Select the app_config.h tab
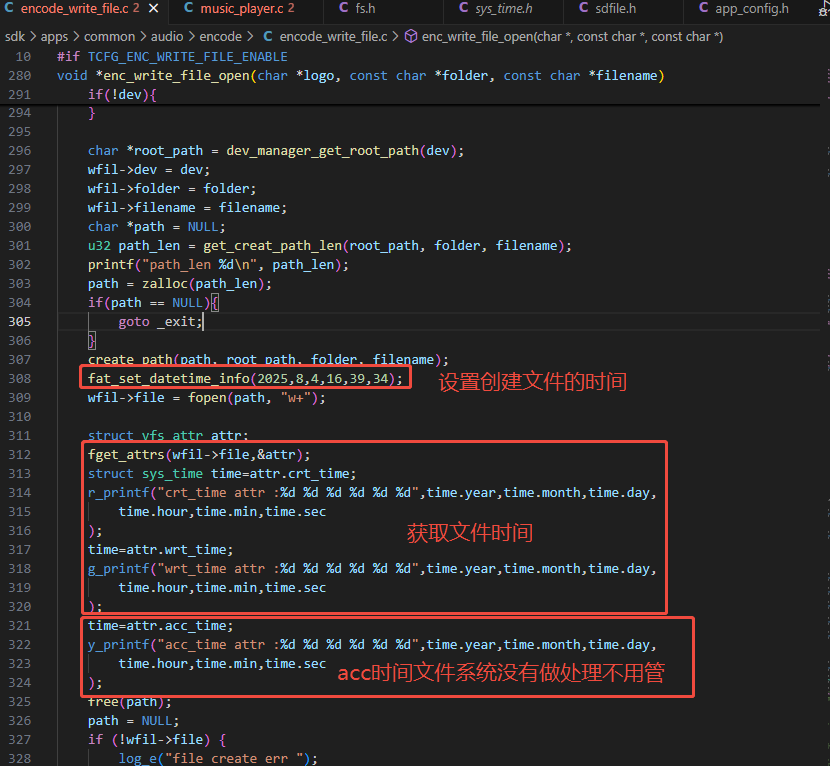 (x=752, y=8)
